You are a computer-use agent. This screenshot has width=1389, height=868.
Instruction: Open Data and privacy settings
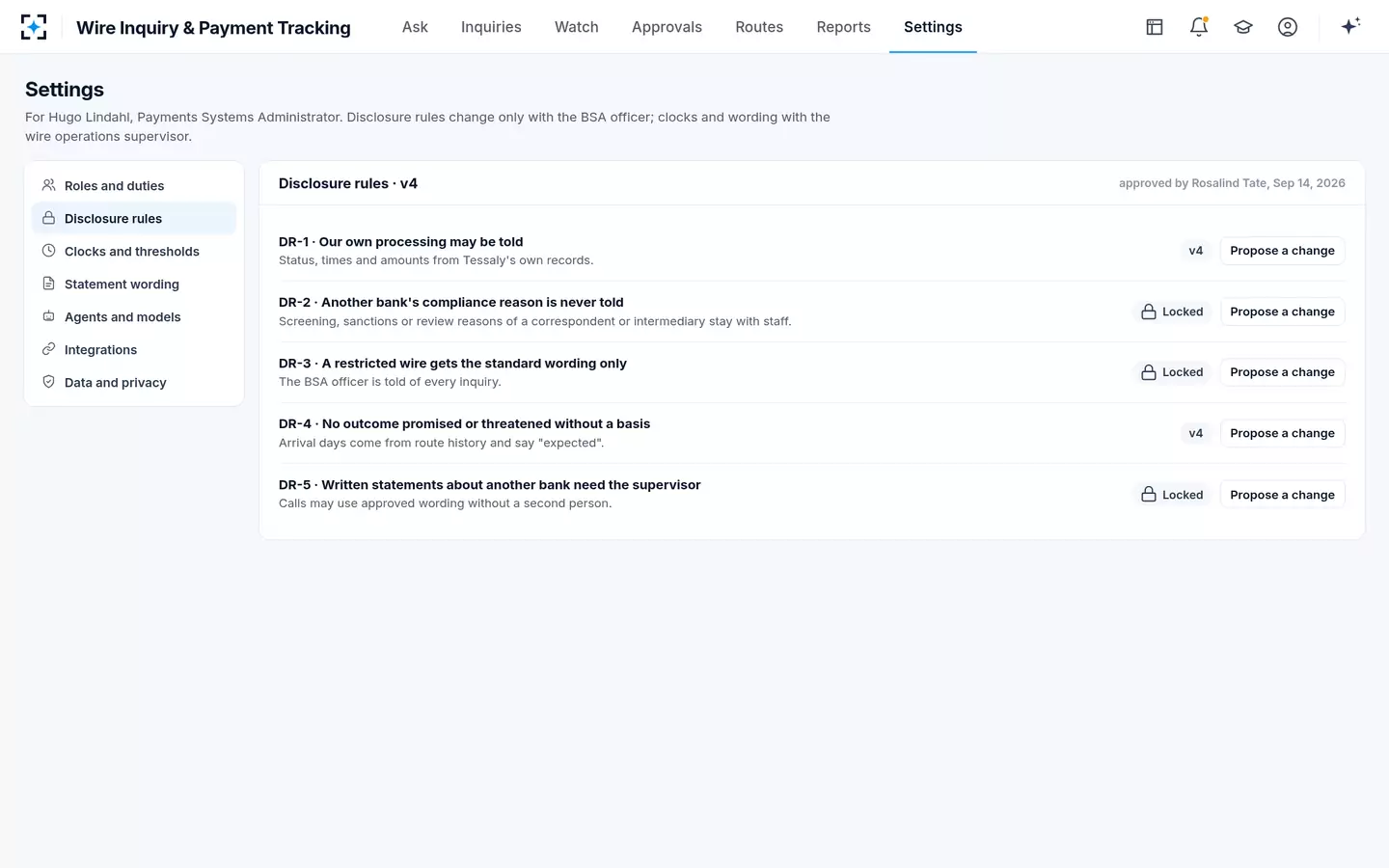[134, 382]
